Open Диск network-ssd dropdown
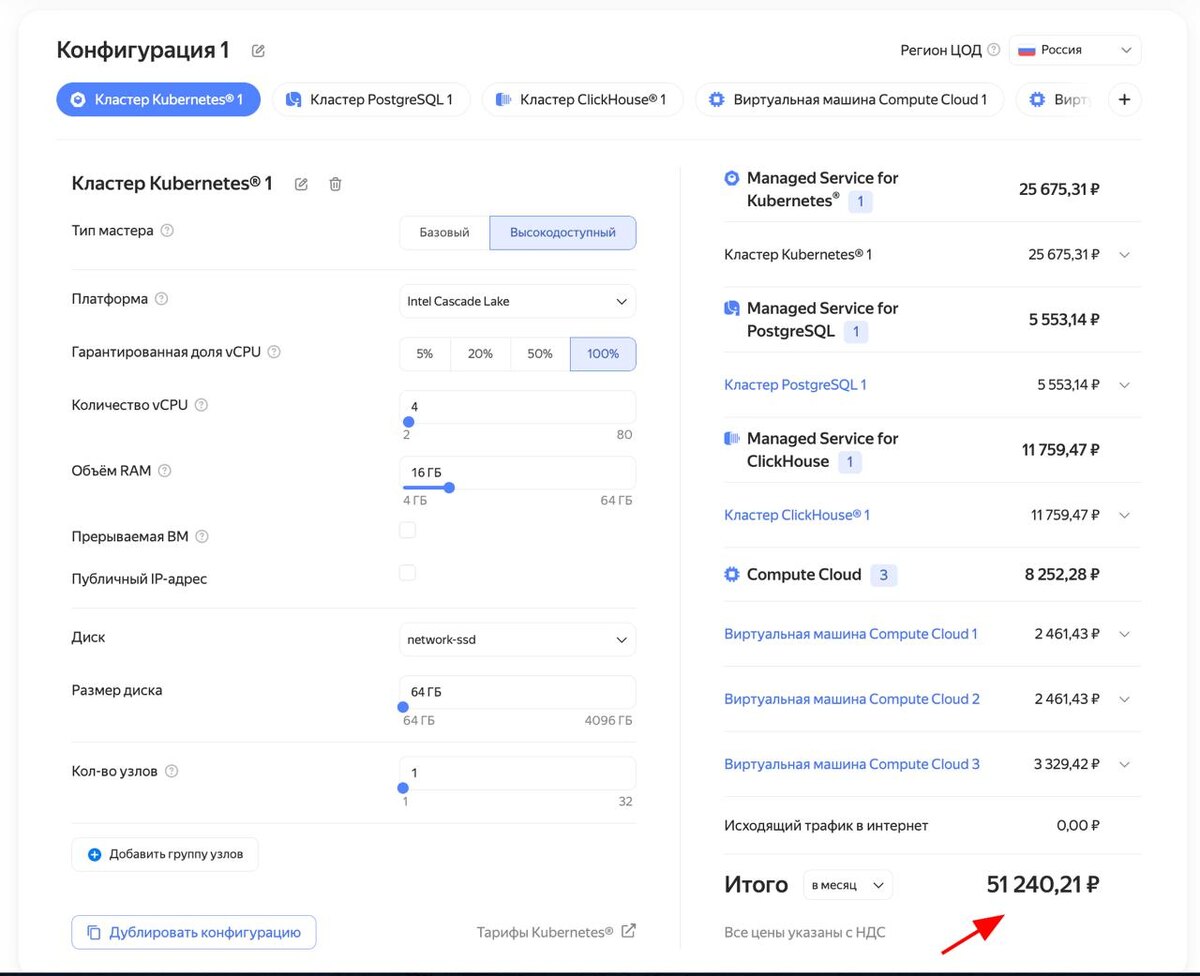Image resolution: width=1200 pixels, height=976 pixels. click(517, 639)
